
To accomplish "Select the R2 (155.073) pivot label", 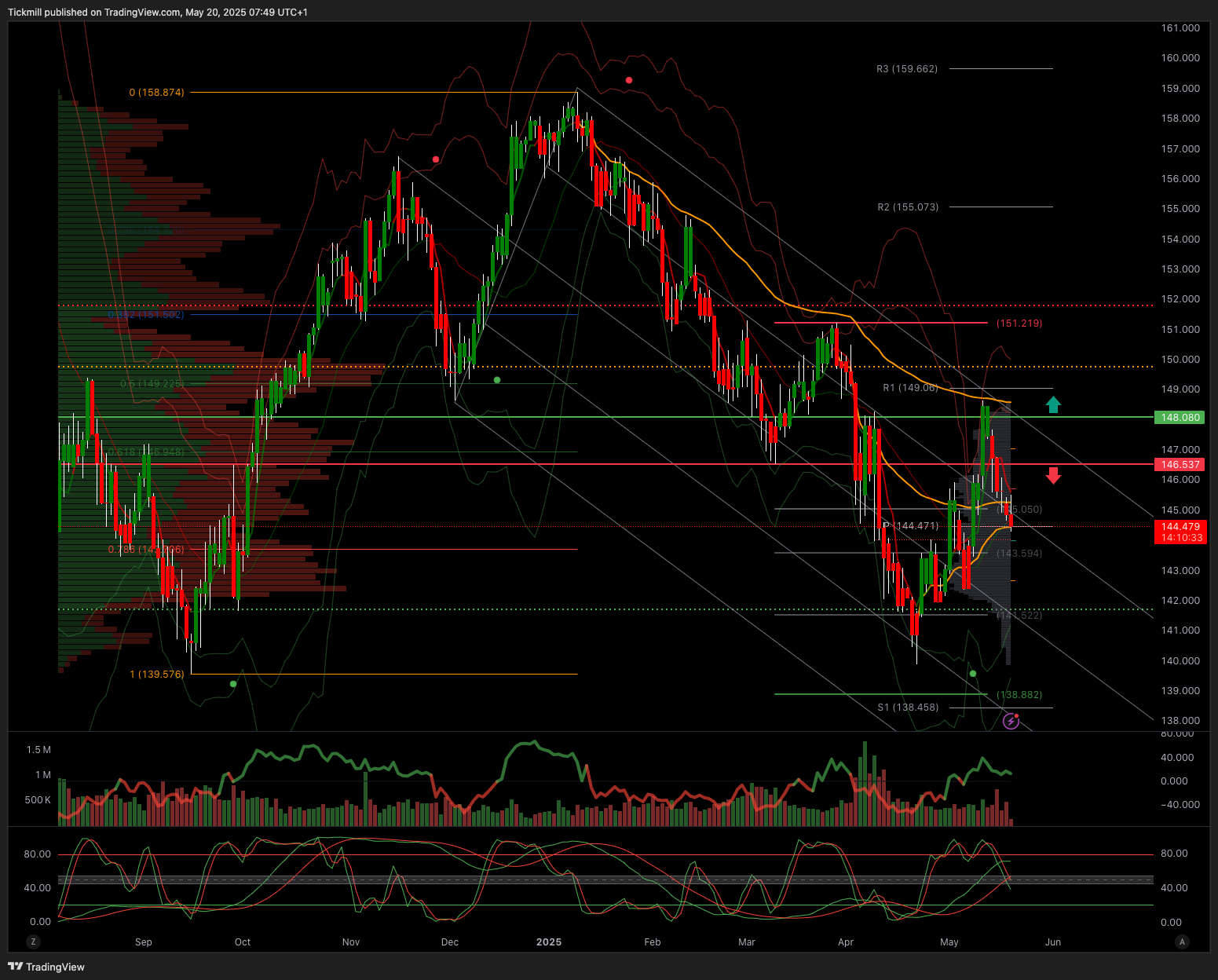I will point(908,207).
